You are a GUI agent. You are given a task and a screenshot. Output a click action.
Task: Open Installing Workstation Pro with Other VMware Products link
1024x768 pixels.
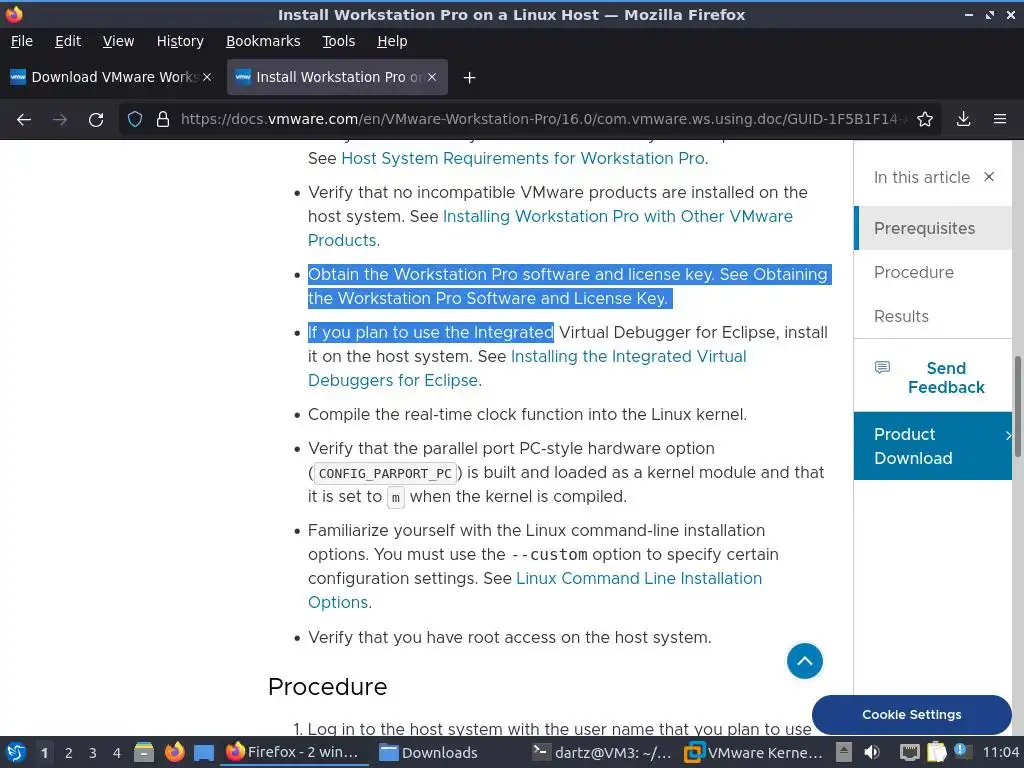550,228
